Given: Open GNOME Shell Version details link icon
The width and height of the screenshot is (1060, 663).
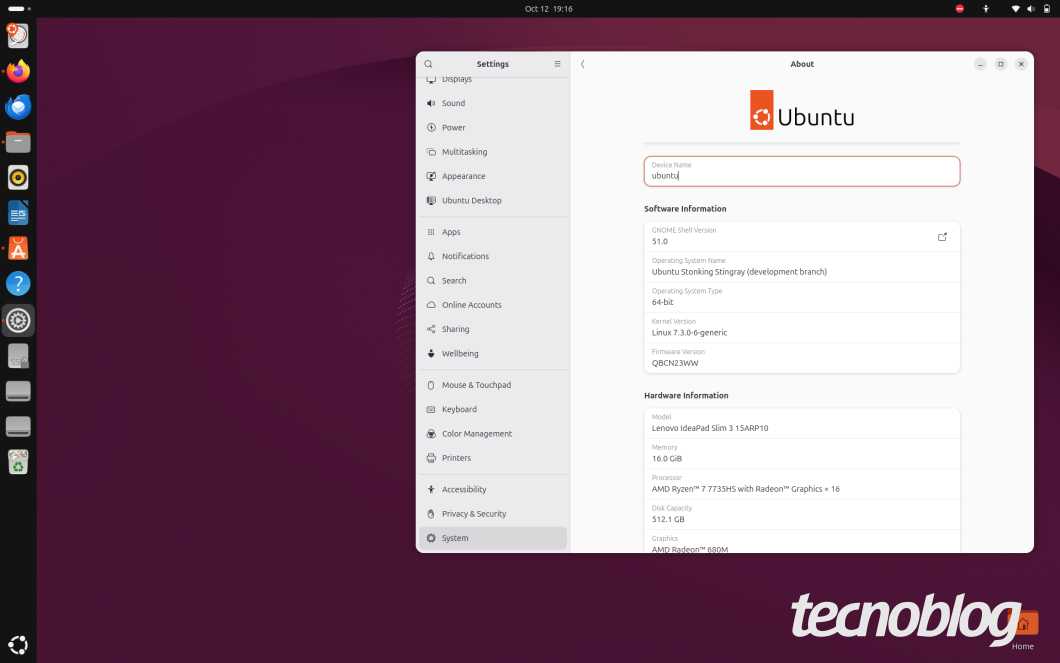Looking at the screenshot, I should [942, 237].
